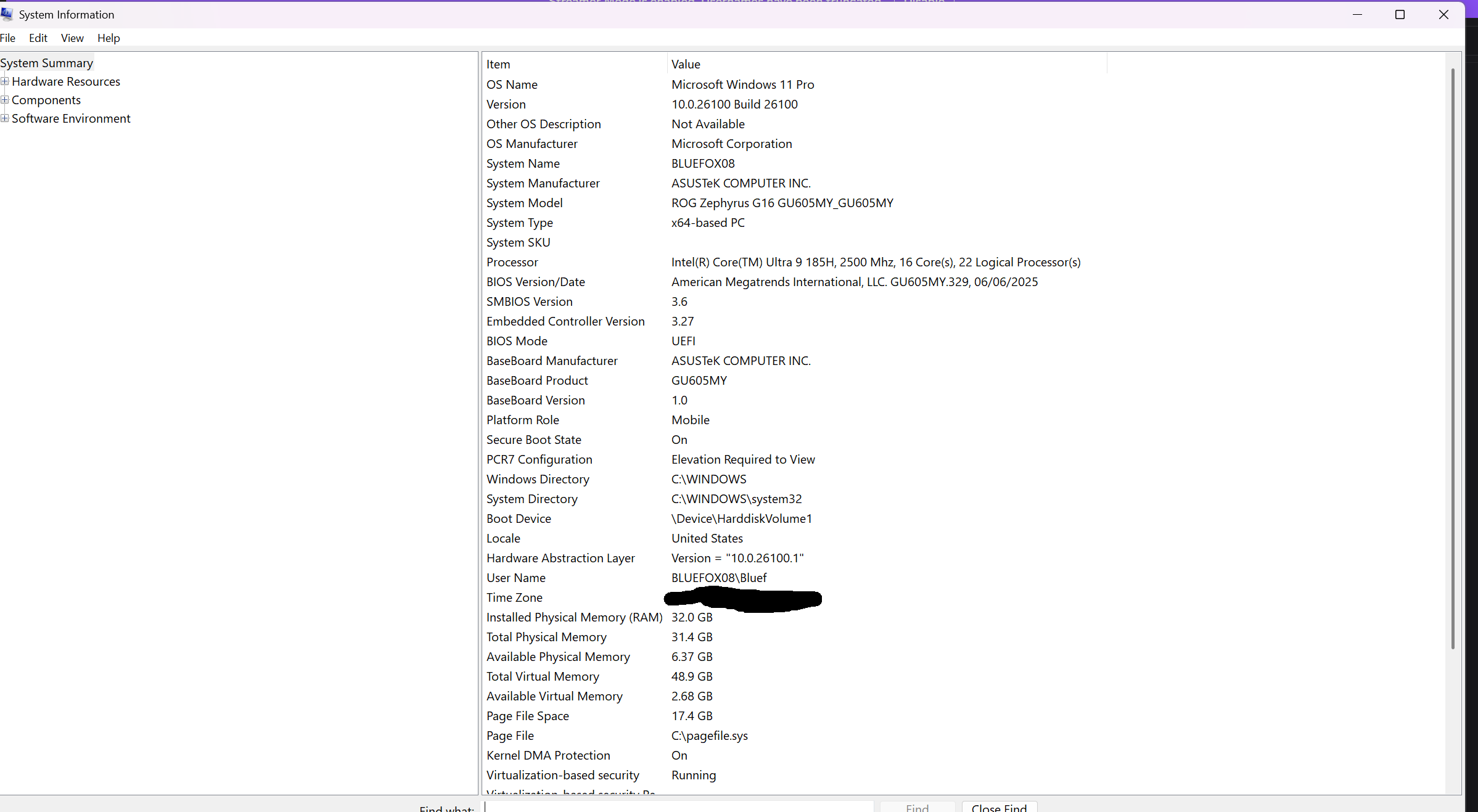This screenshot has width=1478, height=812.
Task: Select the System Manufacturer row label
Action: (x=543, y=183)
